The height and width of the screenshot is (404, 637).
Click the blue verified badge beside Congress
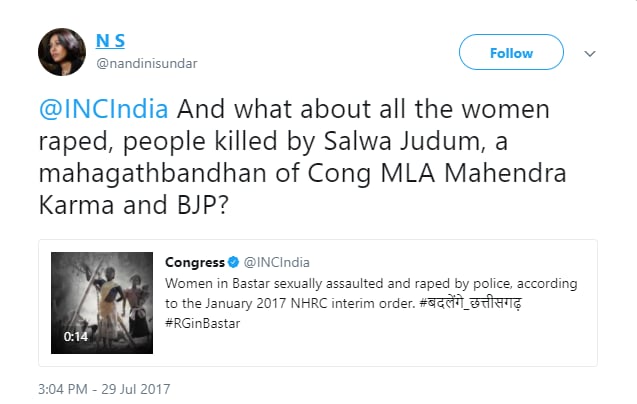click(x=235, y=263)
